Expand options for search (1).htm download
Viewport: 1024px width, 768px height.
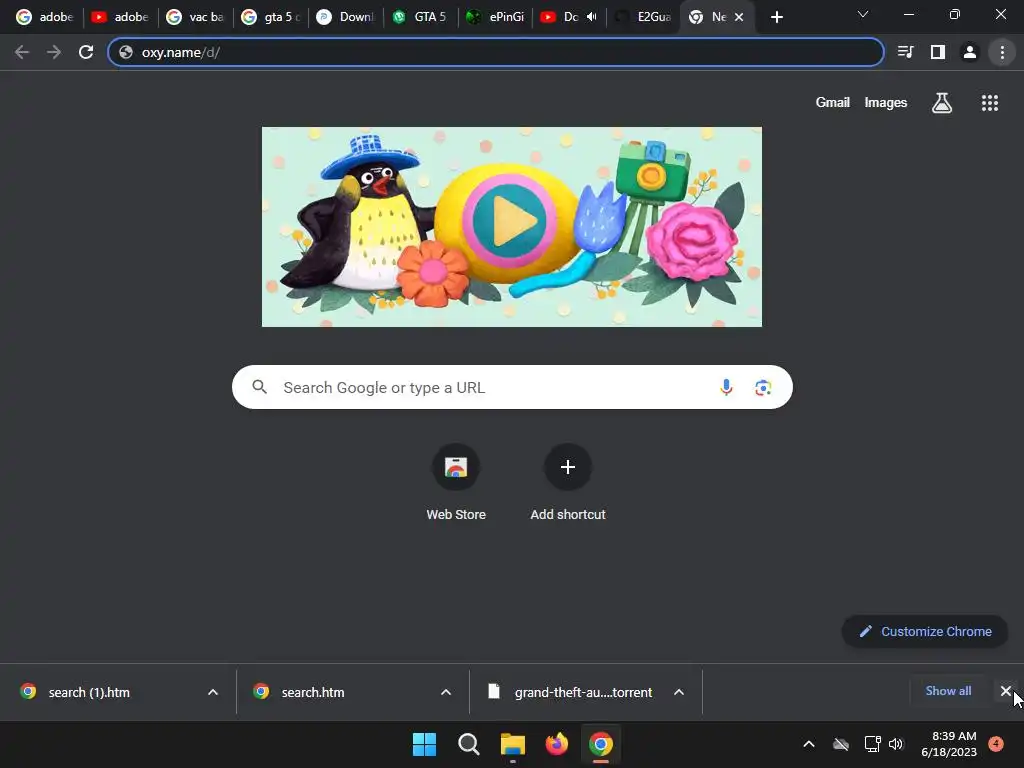[213, 692]
